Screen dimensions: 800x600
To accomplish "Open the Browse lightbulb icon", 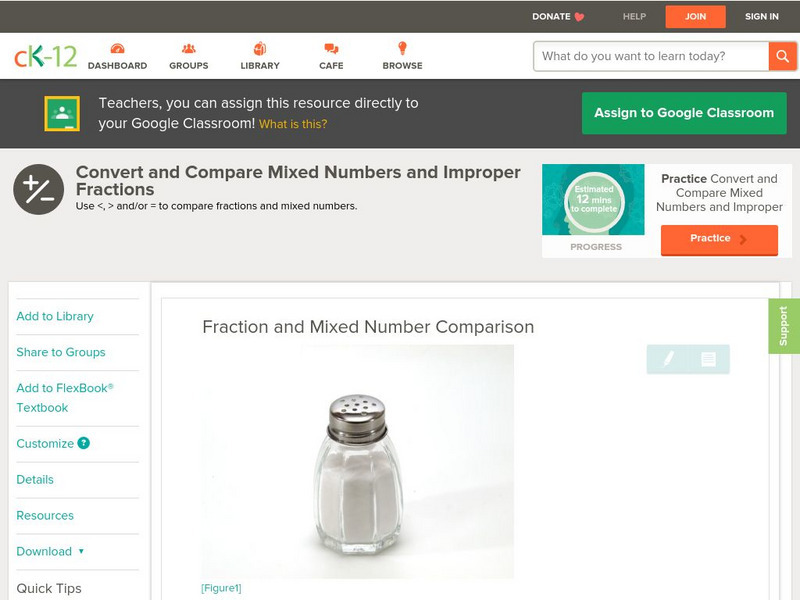I will 402,48.
